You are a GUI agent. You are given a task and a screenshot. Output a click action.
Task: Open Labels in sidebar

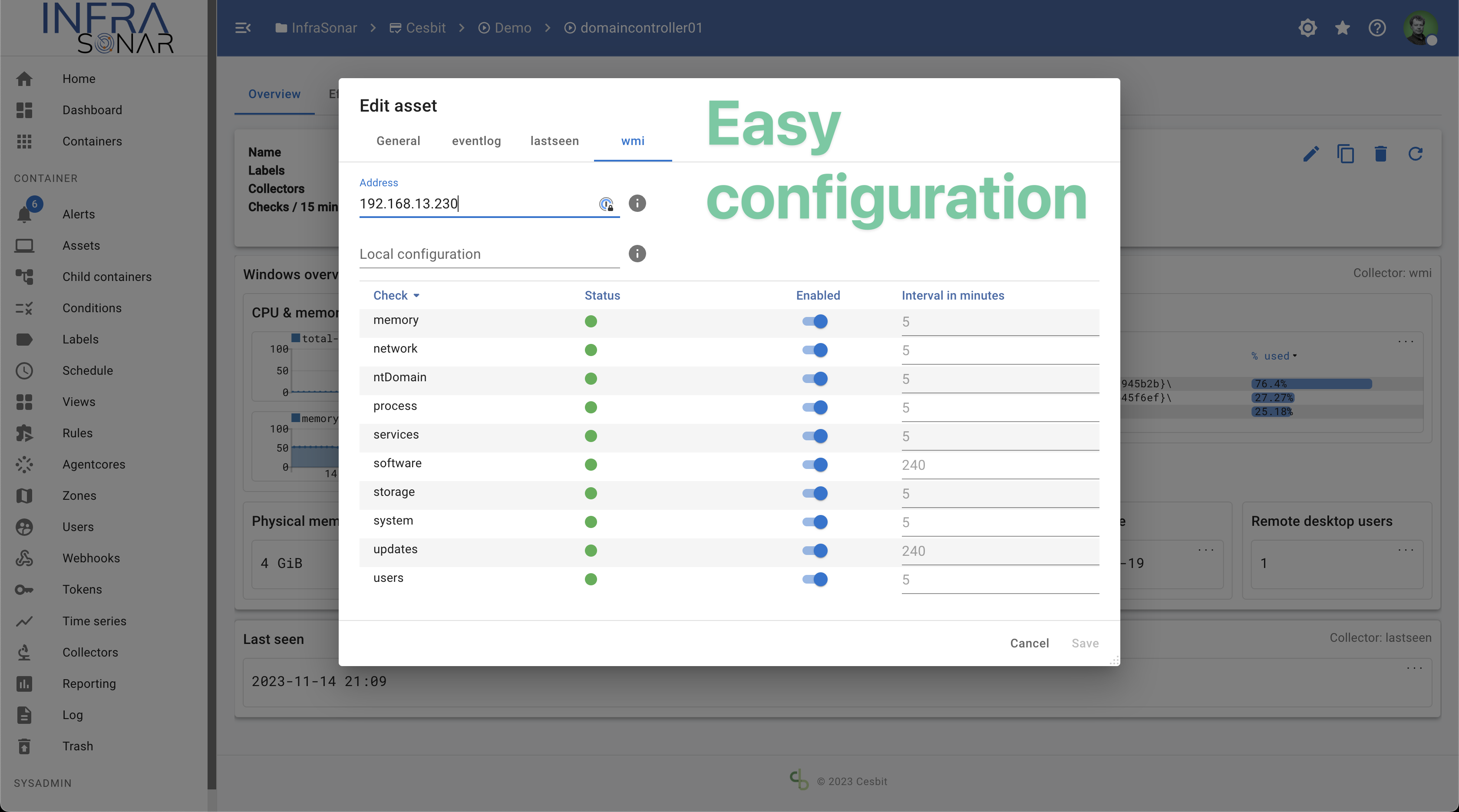pos(80,339)
